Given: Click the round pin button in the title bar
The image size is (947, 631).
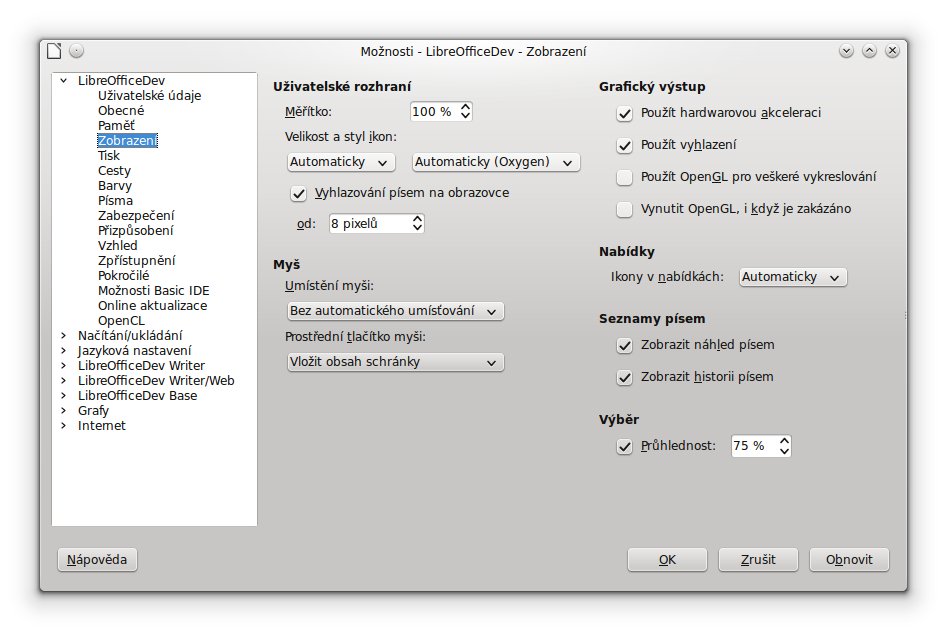Looking at the screenshot, I should (76, 51).
